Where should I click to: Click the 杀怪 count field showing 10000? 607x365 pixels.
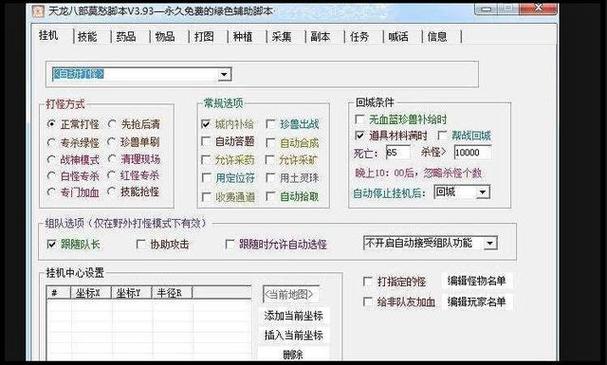click(x=472, y=153)
